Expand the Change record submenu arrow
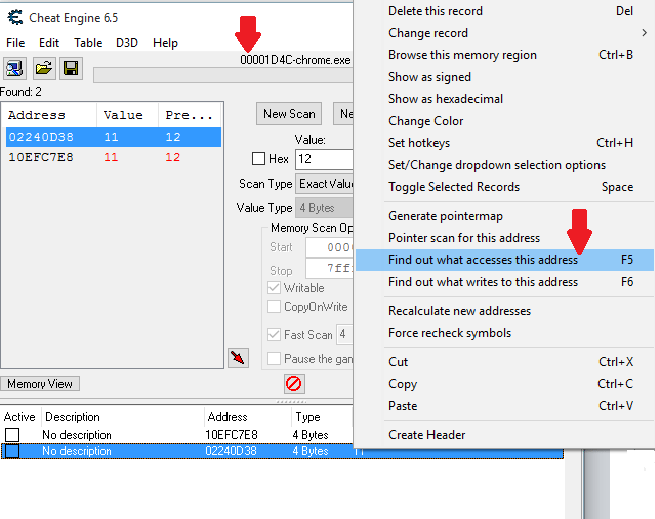 [645, 33]
